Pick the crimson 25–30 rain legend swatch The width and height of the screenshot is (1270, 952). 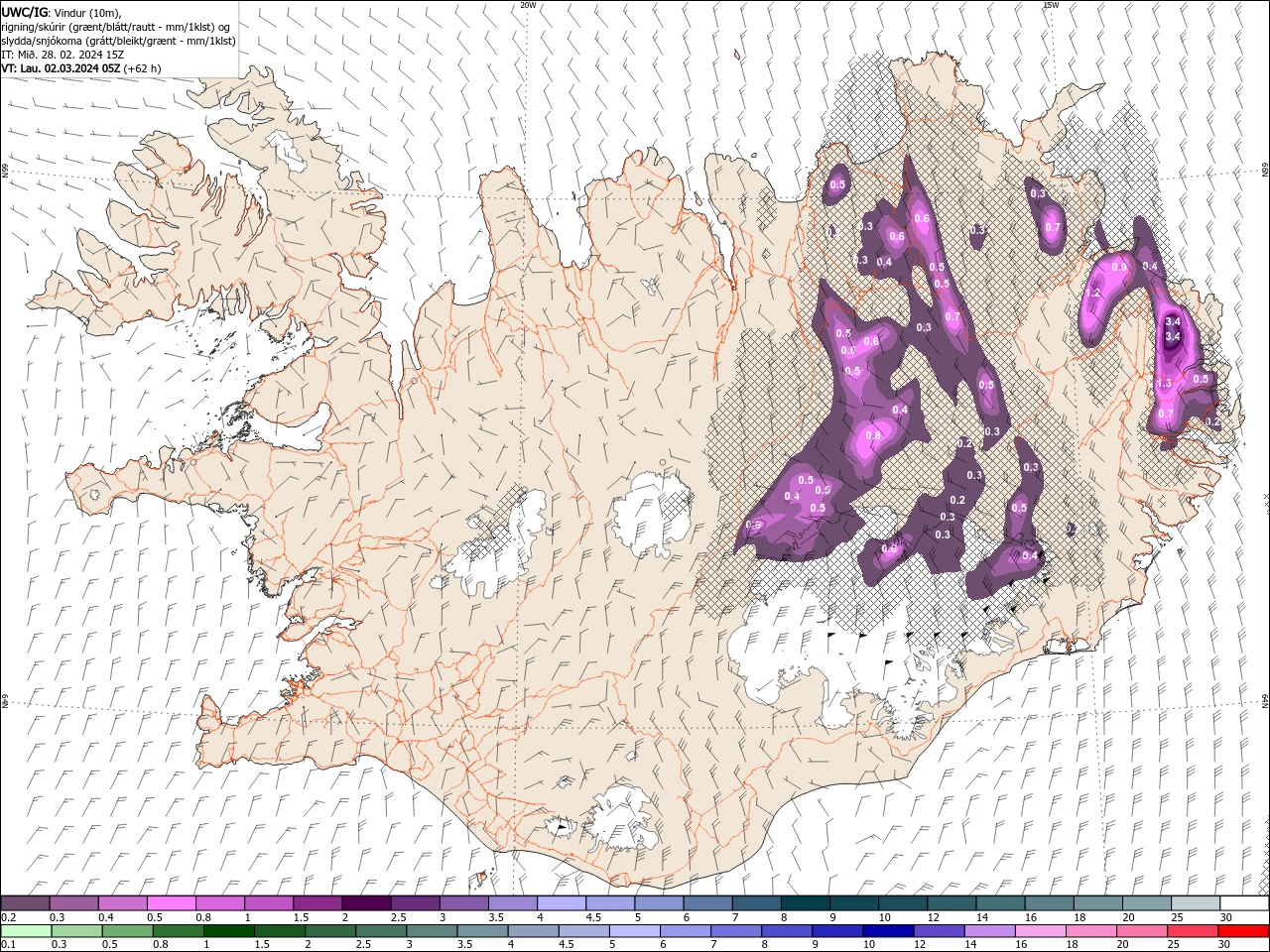(x=1193, y=931)
